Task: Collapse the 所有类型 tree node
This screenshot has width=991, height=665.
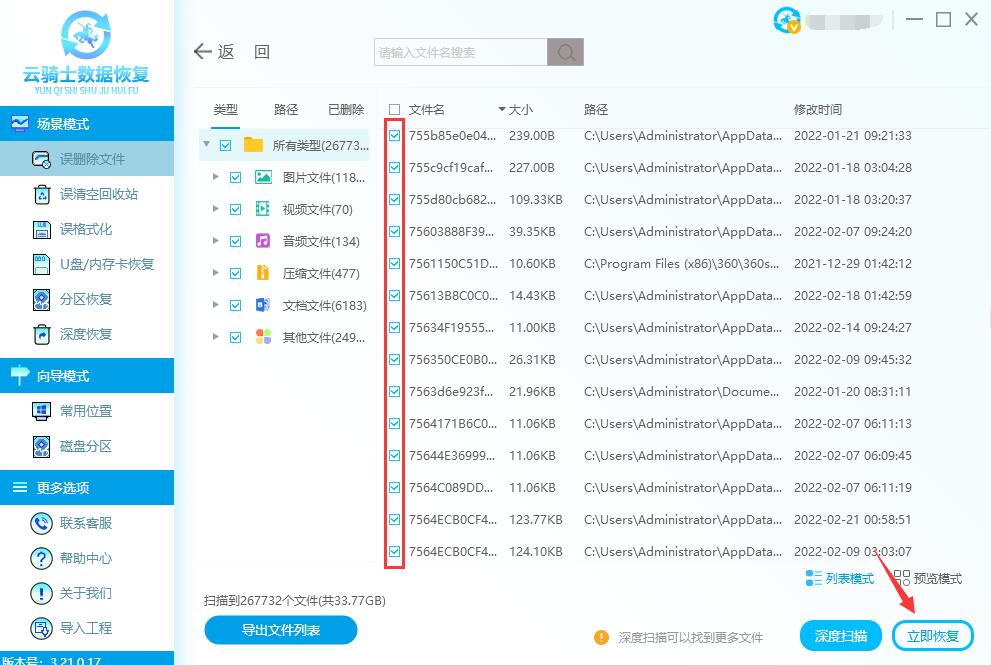Action: click(x=207, y=144)
